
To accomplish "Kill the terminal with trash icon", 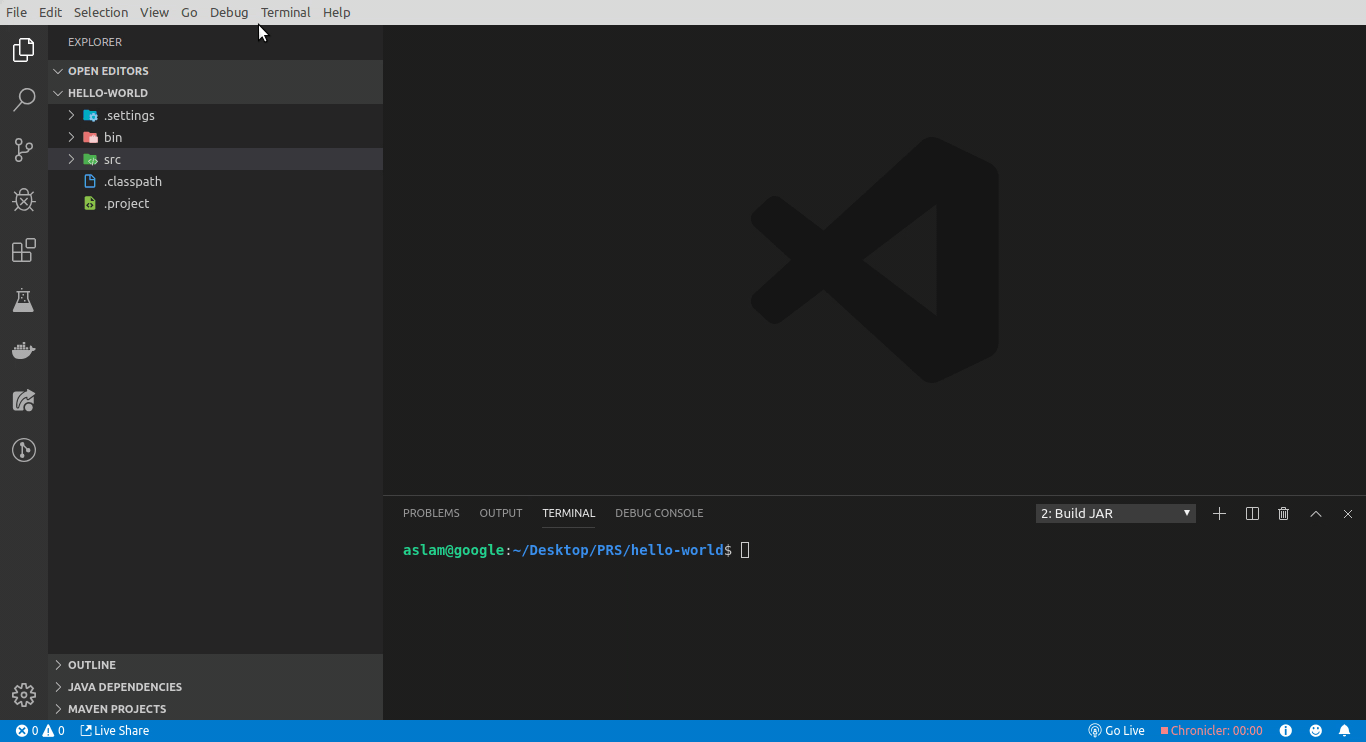I will click(x=1283, y=513).
